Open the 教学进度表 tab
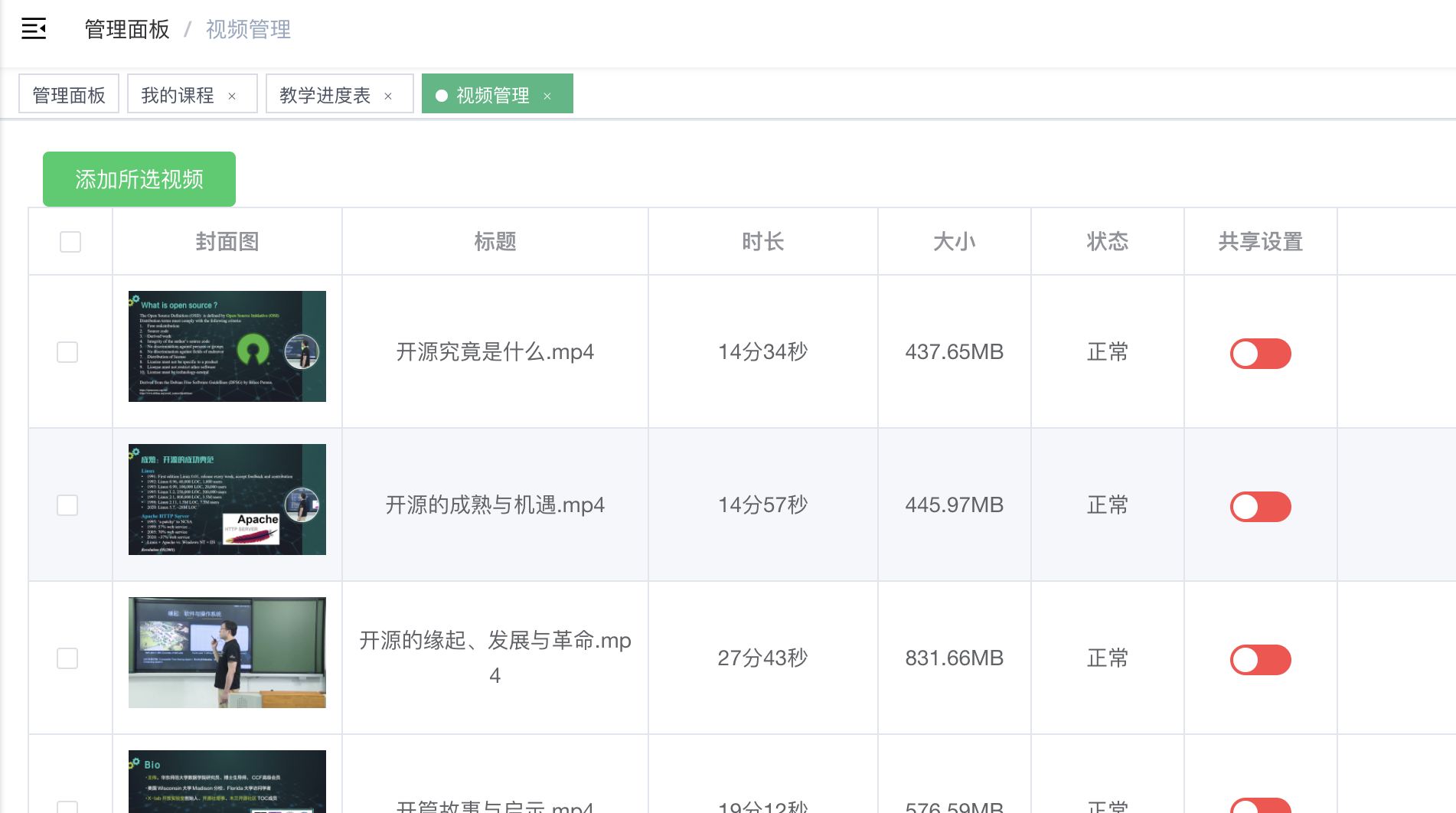The height and width of the screenshot is (813, 1456). point(325,94)
